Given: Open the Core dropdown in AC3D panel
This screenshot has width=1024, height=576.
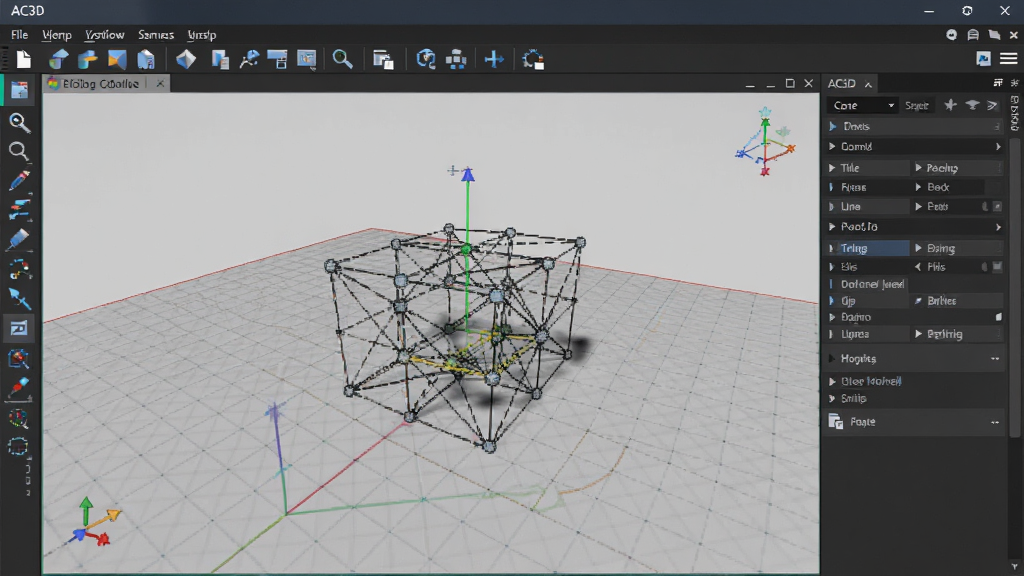Looking at the screenshot, I should click(863, 105).
